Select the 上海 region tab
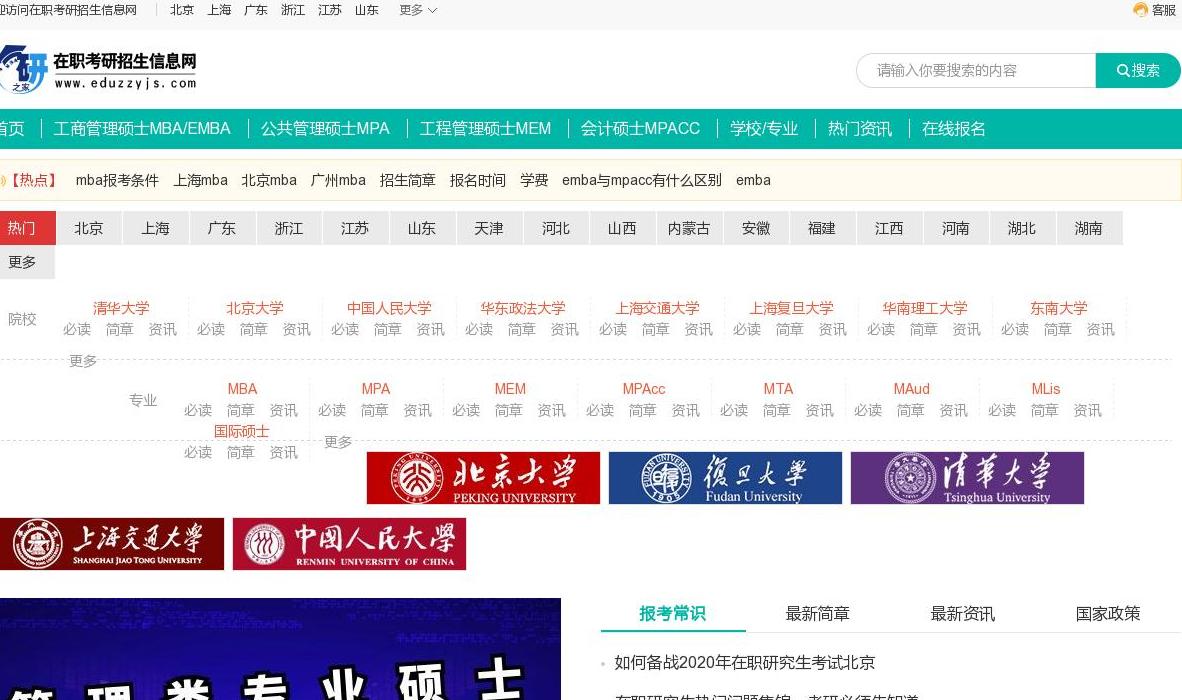Image resolution: width=1182 pixels, height=700 pixels. (x=155, y=228)
